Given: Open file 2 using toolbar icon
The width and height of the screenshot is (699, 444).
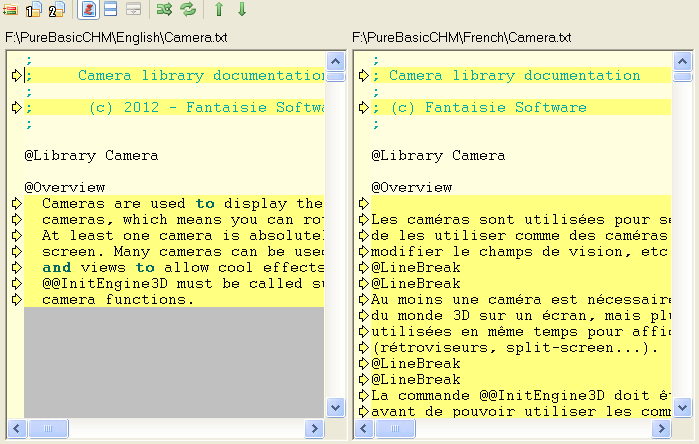Looking at the screenshot, I should tap(56, 10).
